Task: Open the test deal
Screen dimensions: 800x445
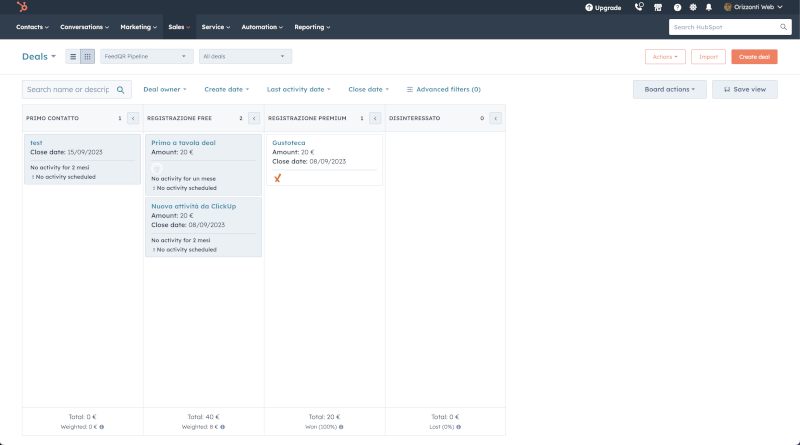Action: [36, 143]
